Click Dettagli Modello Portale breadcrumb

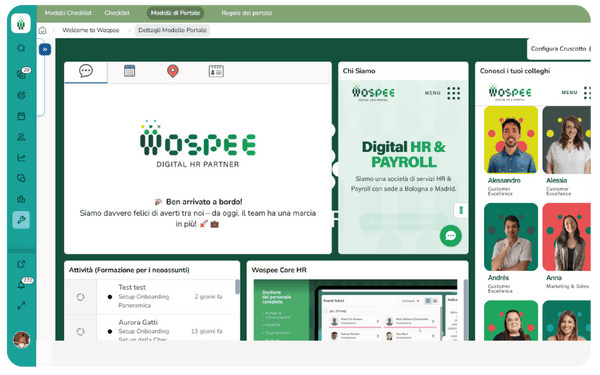click(x=172, y=30)
